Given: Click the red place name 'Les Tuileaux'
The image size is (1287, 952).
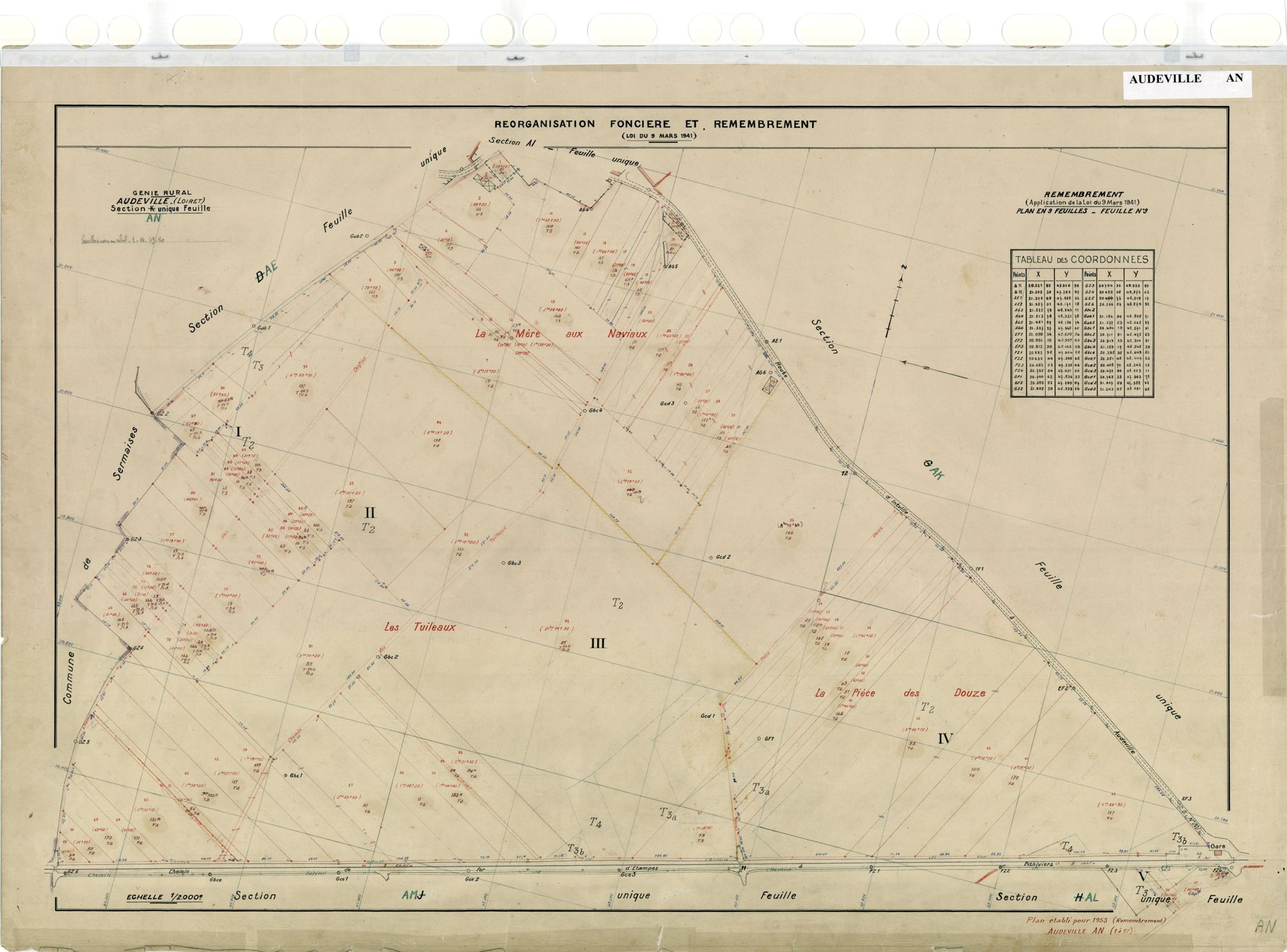Looking at the screenshot, I should (x=420, y=627).
